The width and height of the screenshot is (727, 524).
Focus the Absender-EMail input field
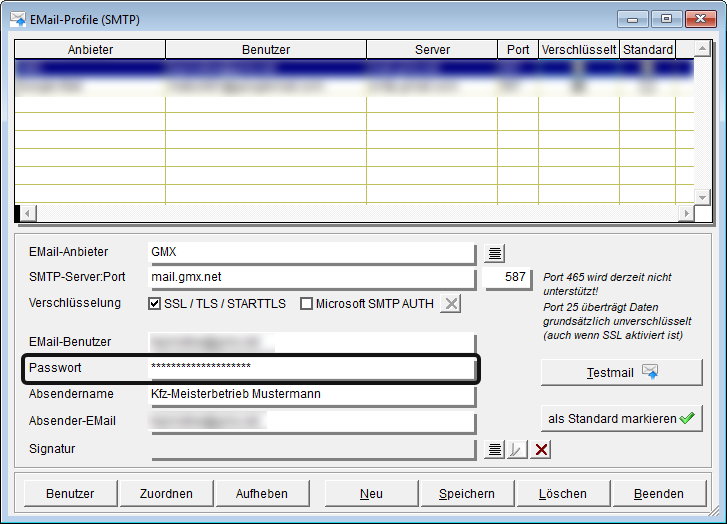pyautogui.click(x=312, y=422)
